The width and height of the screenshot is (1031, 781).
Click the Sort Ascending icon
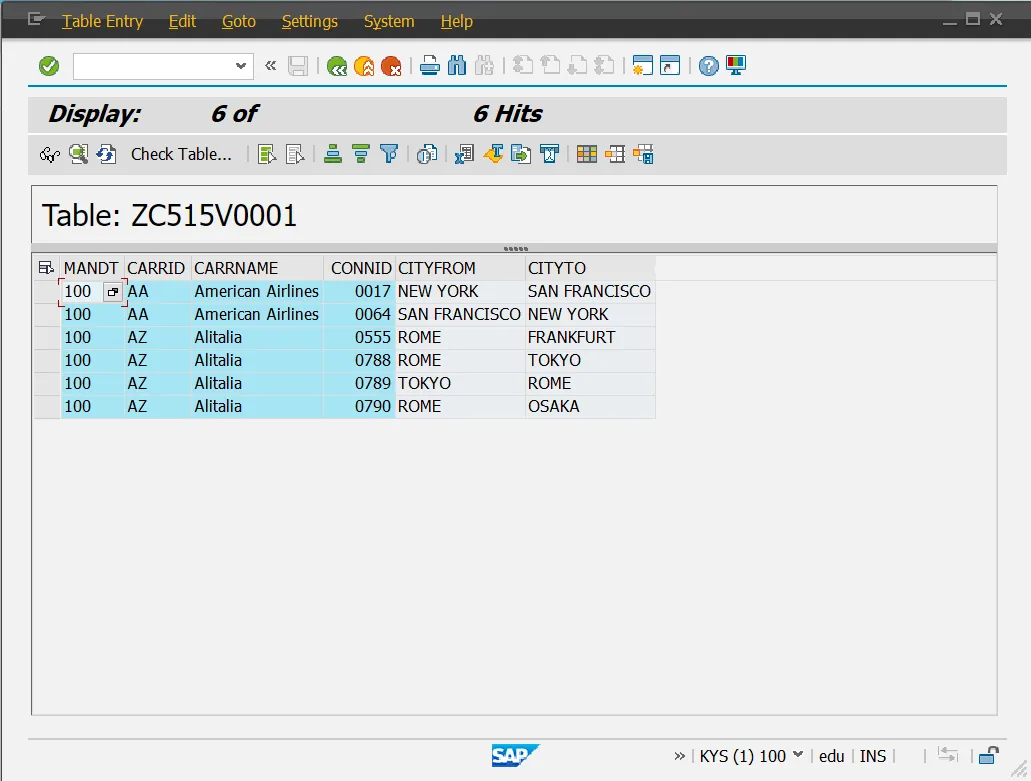click(333, 154)
